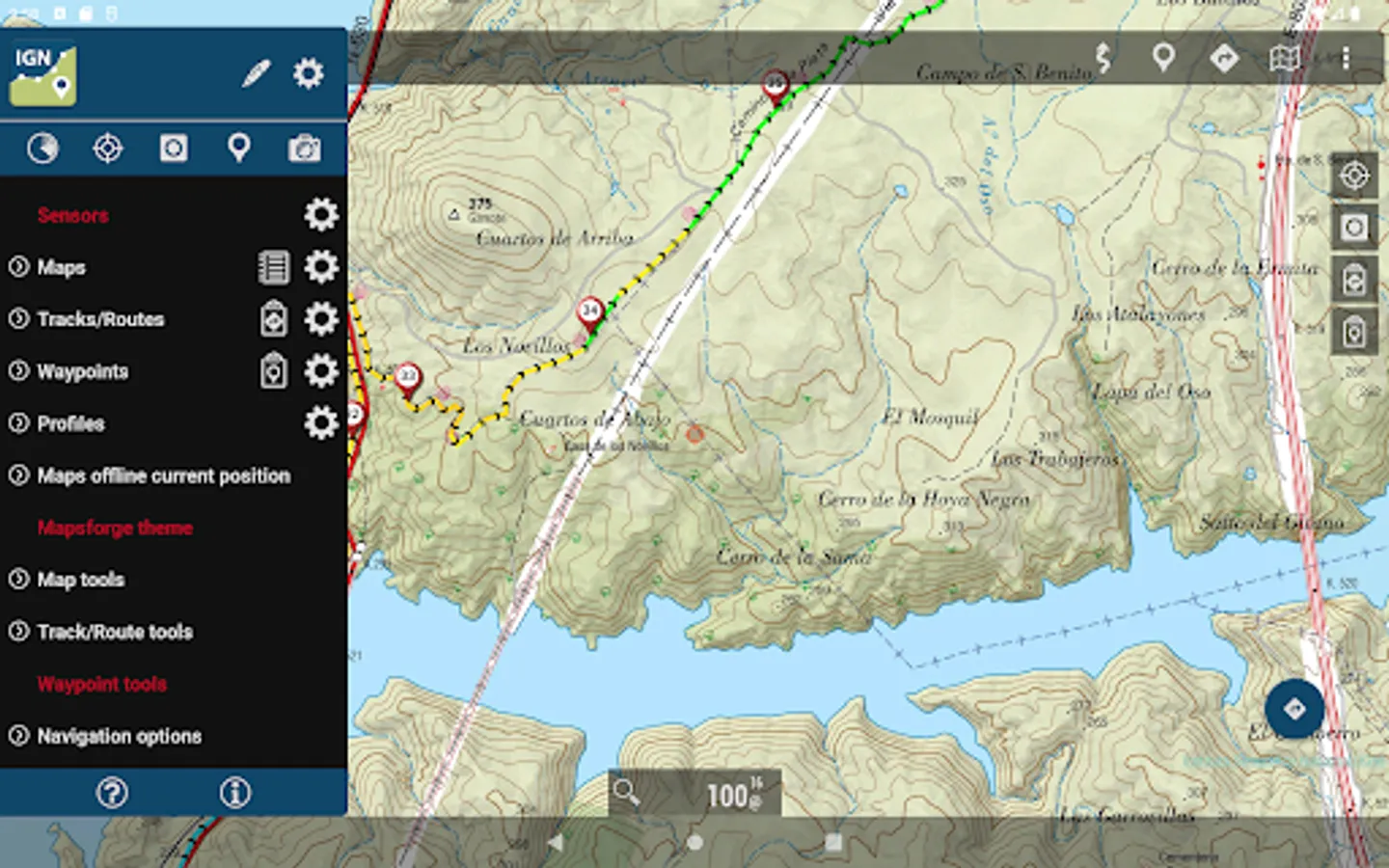Viewport: 1389px width, 868px height.
Task: Open the map selection icon in top bar
Action: pyautogui.click(x=1285, y=59)
